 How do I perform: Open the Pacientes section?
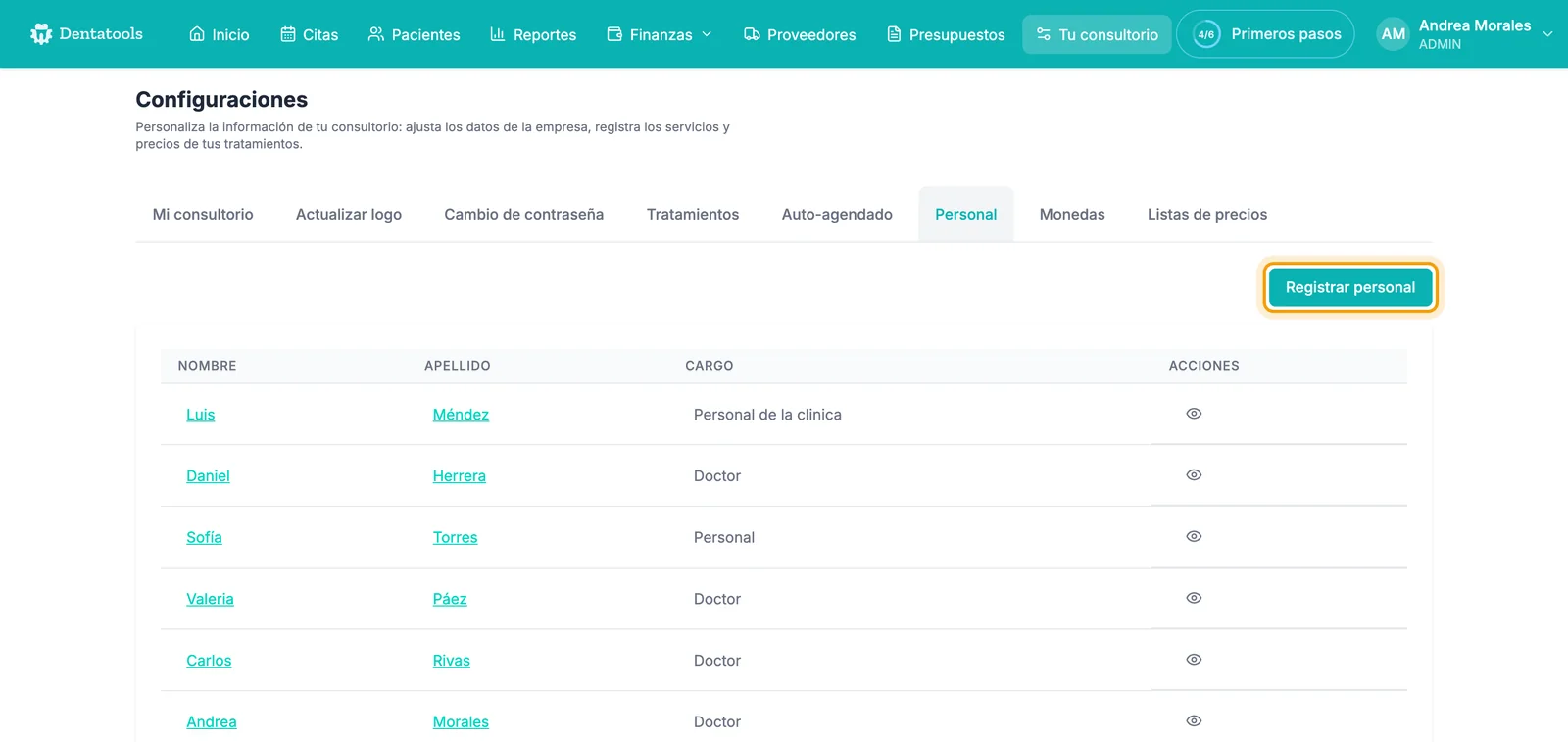pos(414,34)
